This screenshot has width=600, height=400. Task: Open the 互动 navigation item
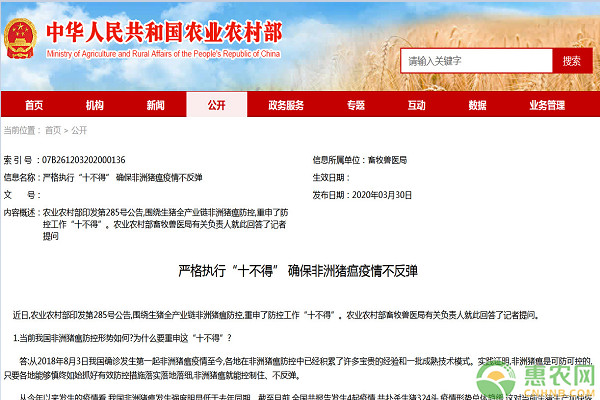point(417,105)
